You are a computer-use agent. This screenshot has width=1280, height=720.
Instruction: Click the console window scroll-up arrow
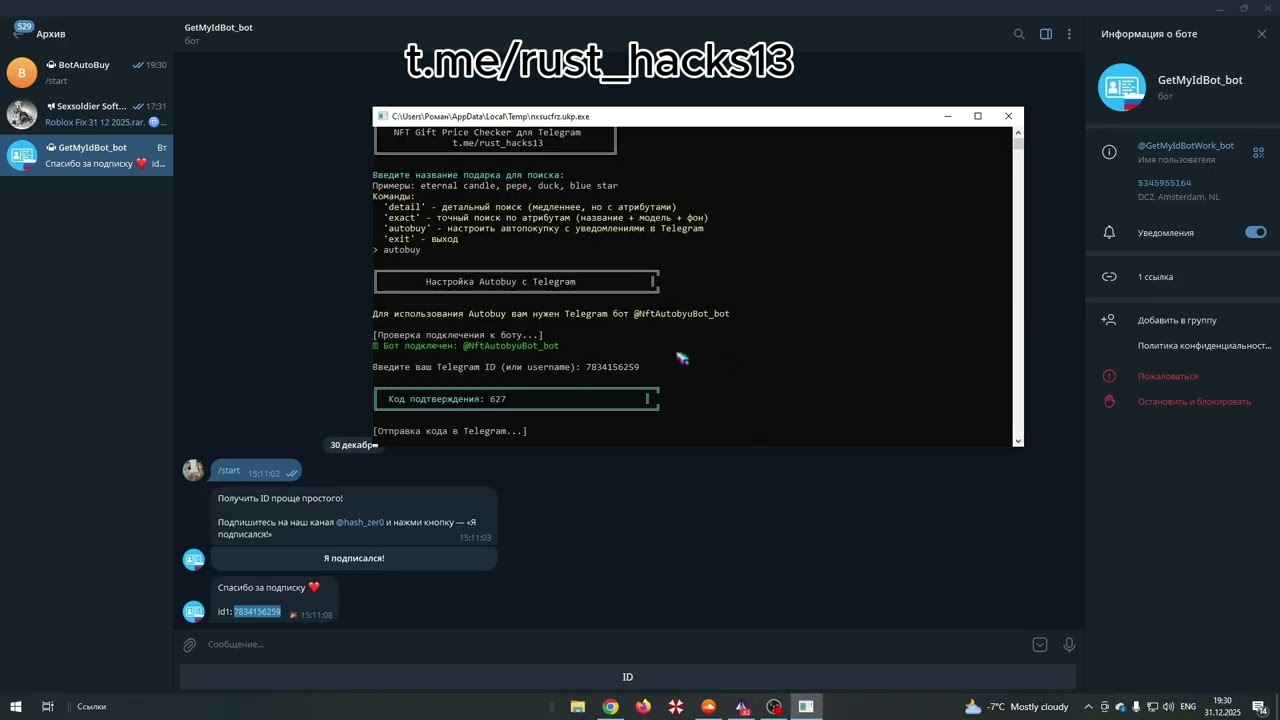tap(1018, 131)
